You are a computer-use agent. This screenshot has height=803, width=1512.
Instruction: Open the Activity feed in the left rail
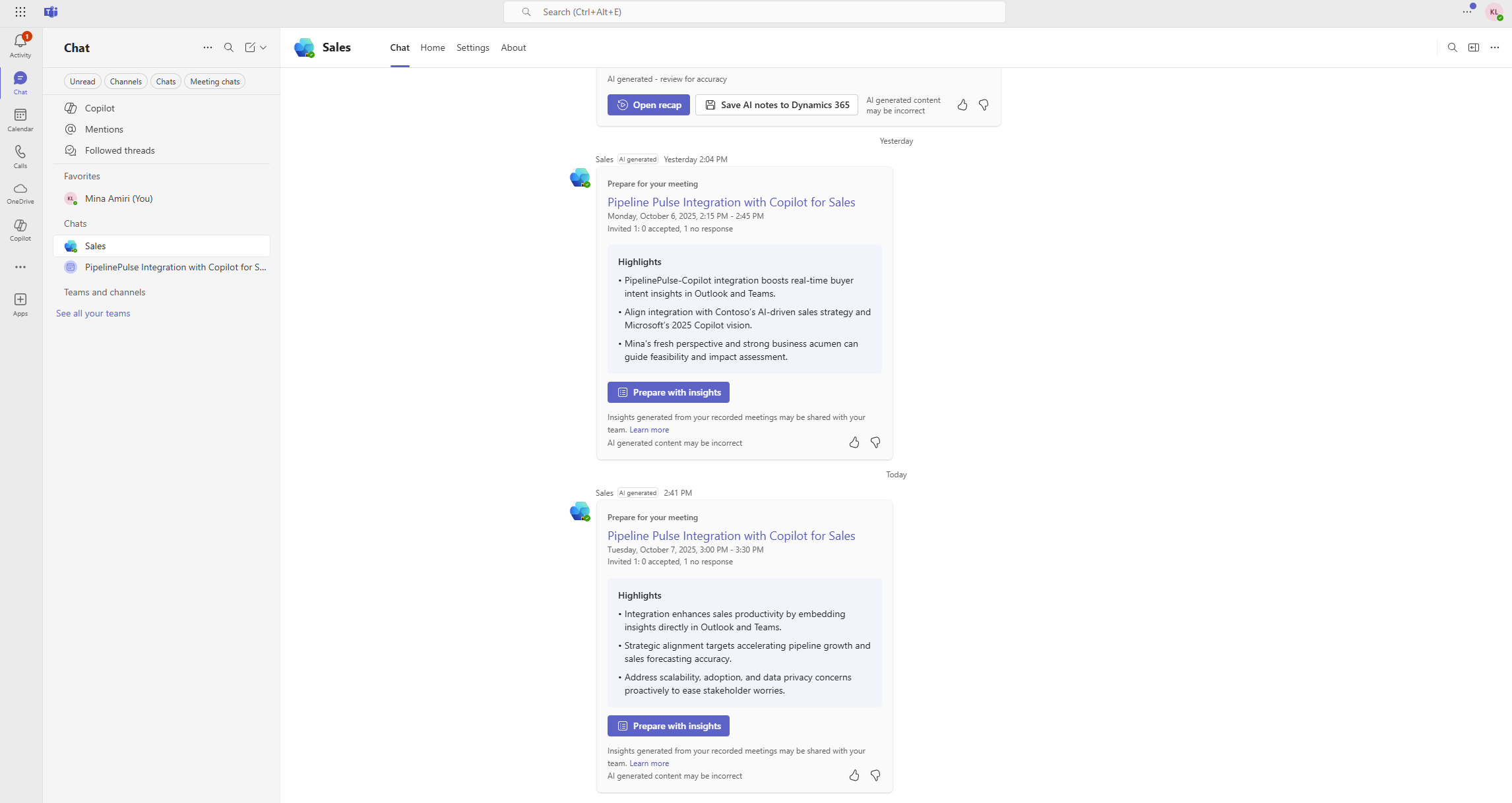point(20,44)
